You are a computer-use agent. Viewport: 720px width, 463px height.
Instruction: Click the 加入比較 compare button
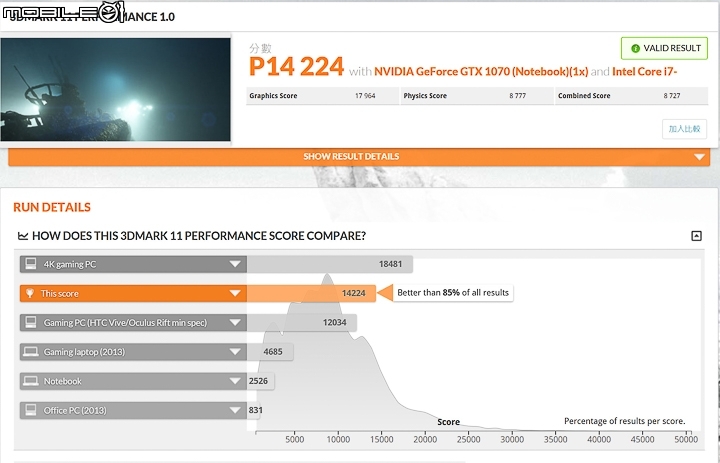pyautogui.click(x=684, y=129)
